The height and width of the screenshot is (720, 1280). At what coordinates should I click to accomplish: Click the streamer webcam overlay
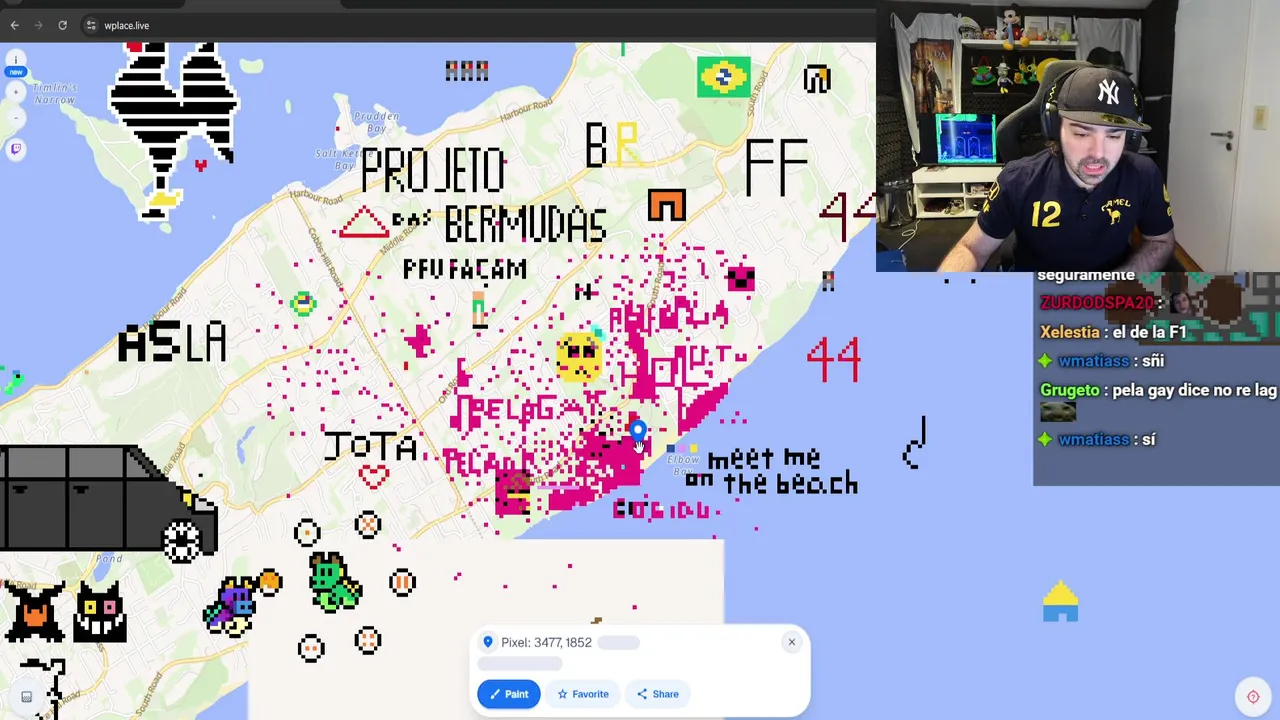coord(1077,136)
